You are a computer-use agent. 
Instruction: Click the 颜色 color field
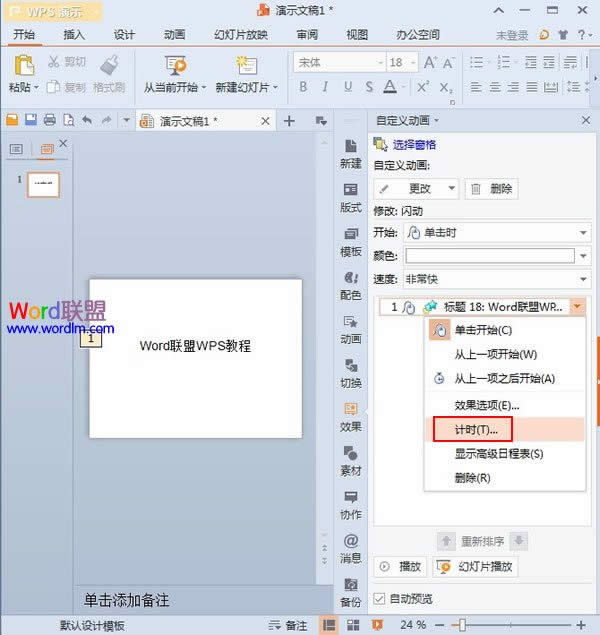(x=489, y=256)
